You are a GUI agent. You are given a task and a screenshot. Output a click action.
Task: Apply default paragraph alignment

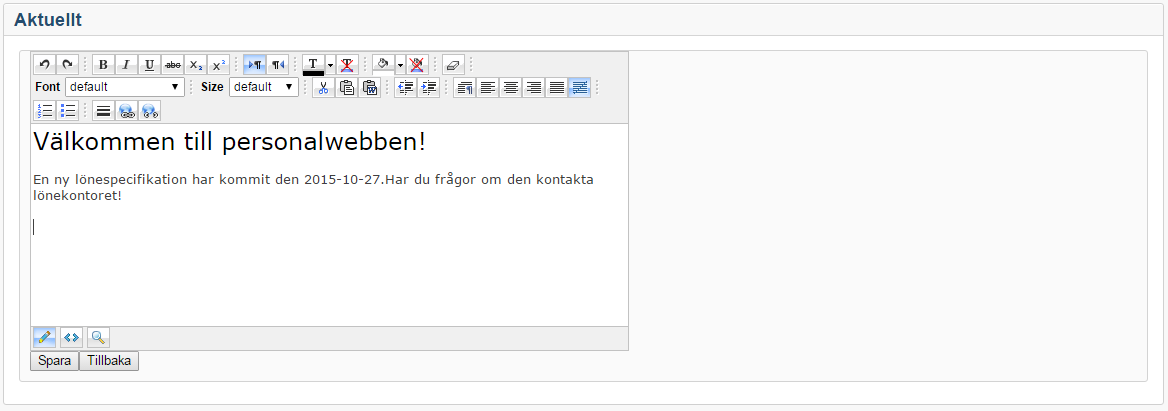point(465,87)
